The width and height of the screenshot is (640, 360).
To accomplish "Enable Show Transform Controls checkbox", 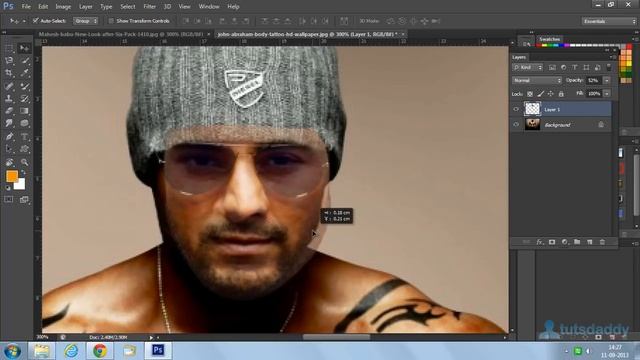I will tap(111, 20).
